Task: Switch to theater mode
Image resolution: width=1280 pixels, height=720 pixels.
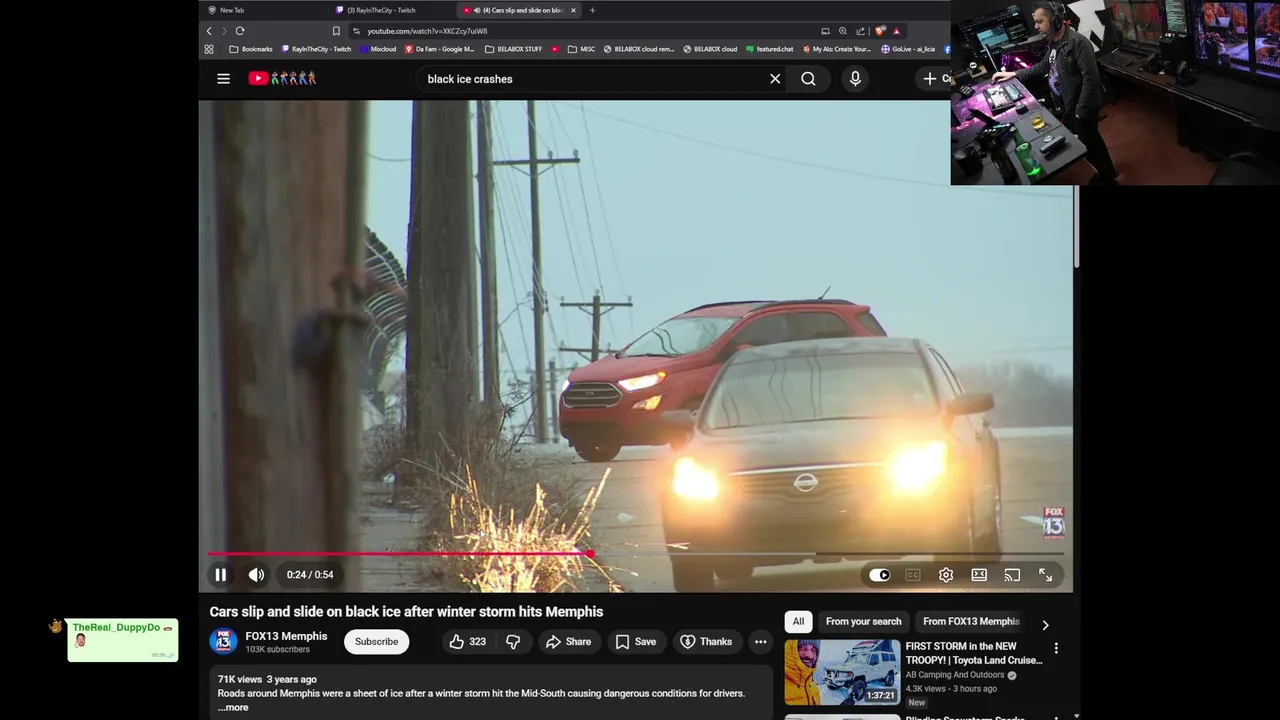Action: [979, 575]
